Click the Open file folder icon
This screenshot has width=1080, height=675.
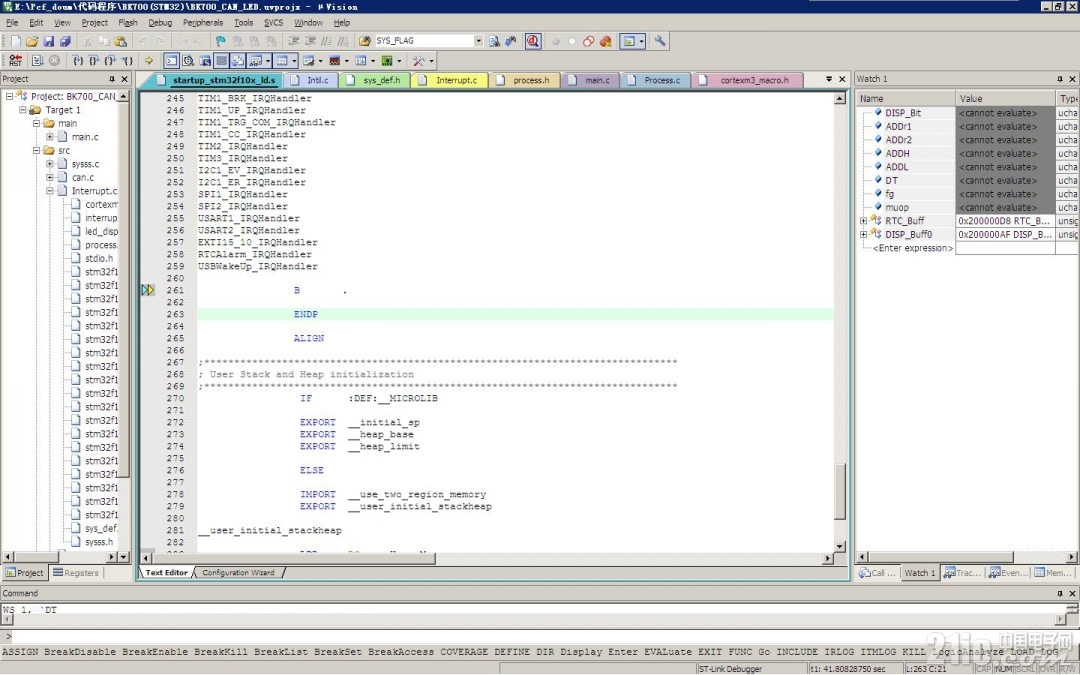pos(32,41)
